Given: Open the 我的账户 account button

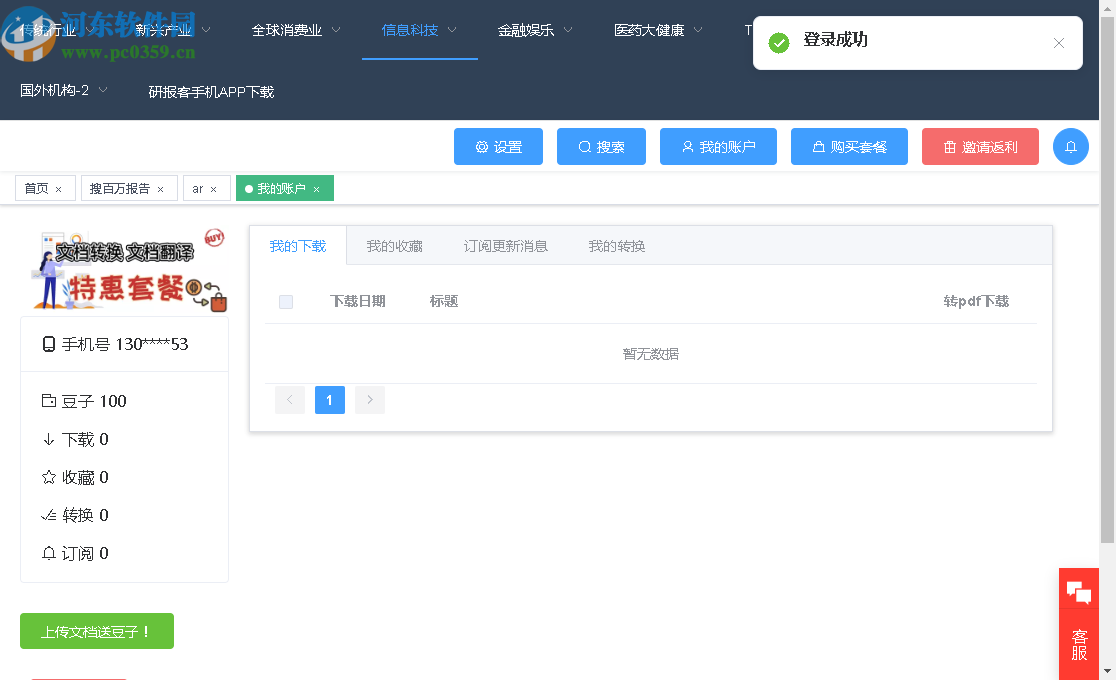Looking at the screenshot, I should point(718,146).
